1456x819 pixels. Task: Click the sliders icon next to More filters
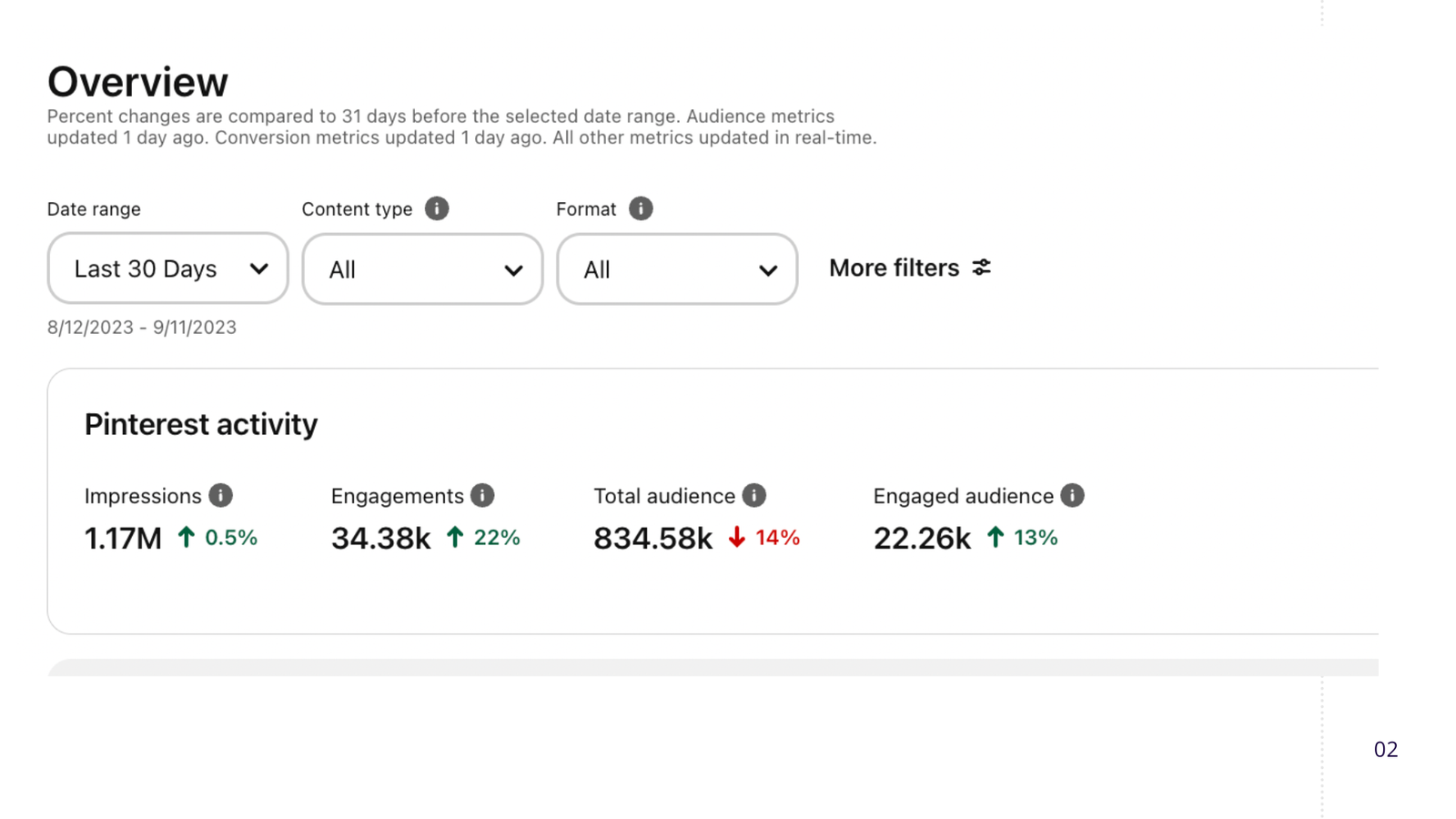tap(981, 268)
